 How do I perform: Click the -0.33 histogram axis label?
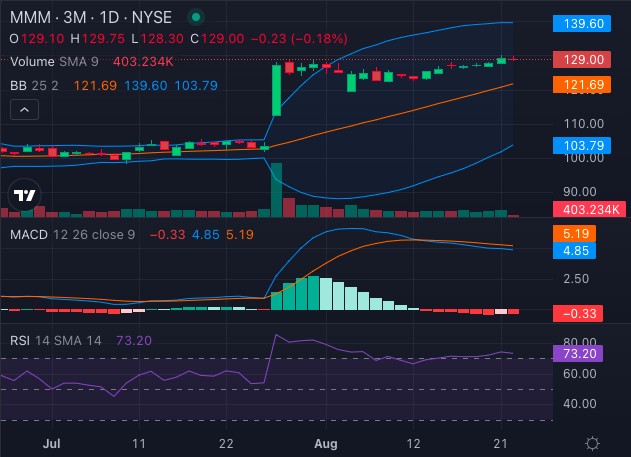(x=578, y=313)
